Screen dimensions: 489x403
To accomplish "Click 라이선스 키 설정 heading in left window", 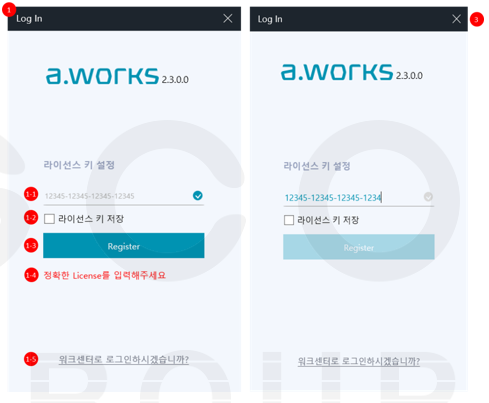I will click(79, 165).
